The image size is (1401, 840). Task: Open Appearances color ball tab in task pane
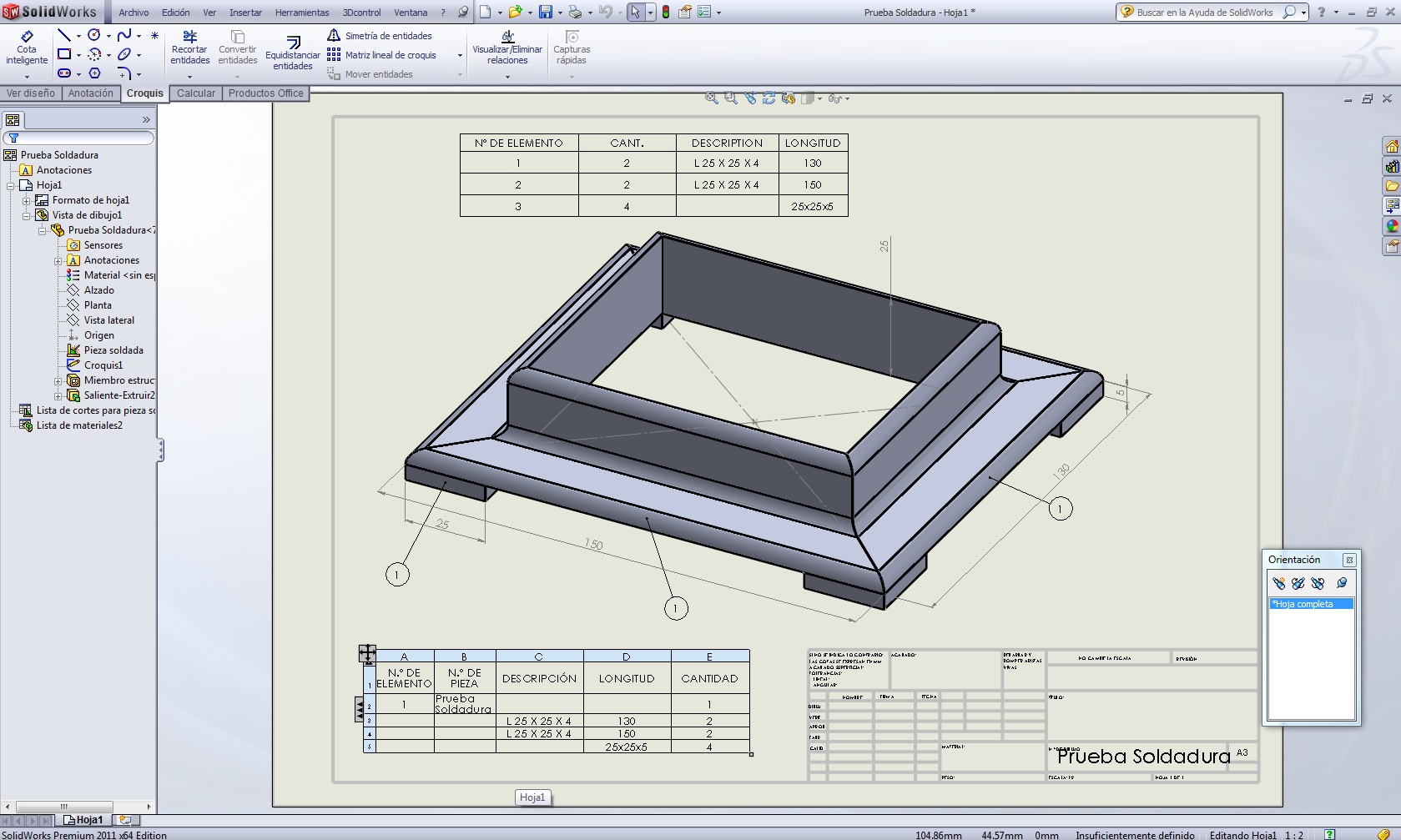tap(1391, 226)
